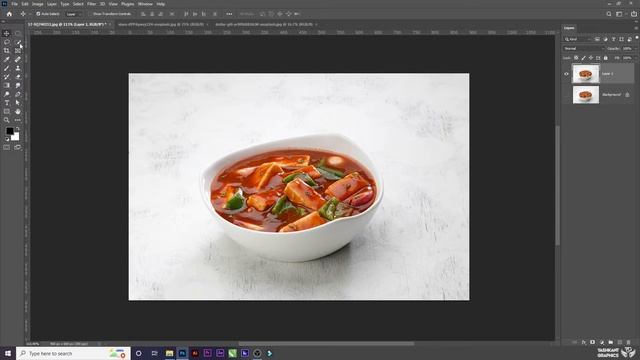This screenshot has height=360, width=640.
Task: Select the Move tool in the toolbox
Action: tap(7, 33)
